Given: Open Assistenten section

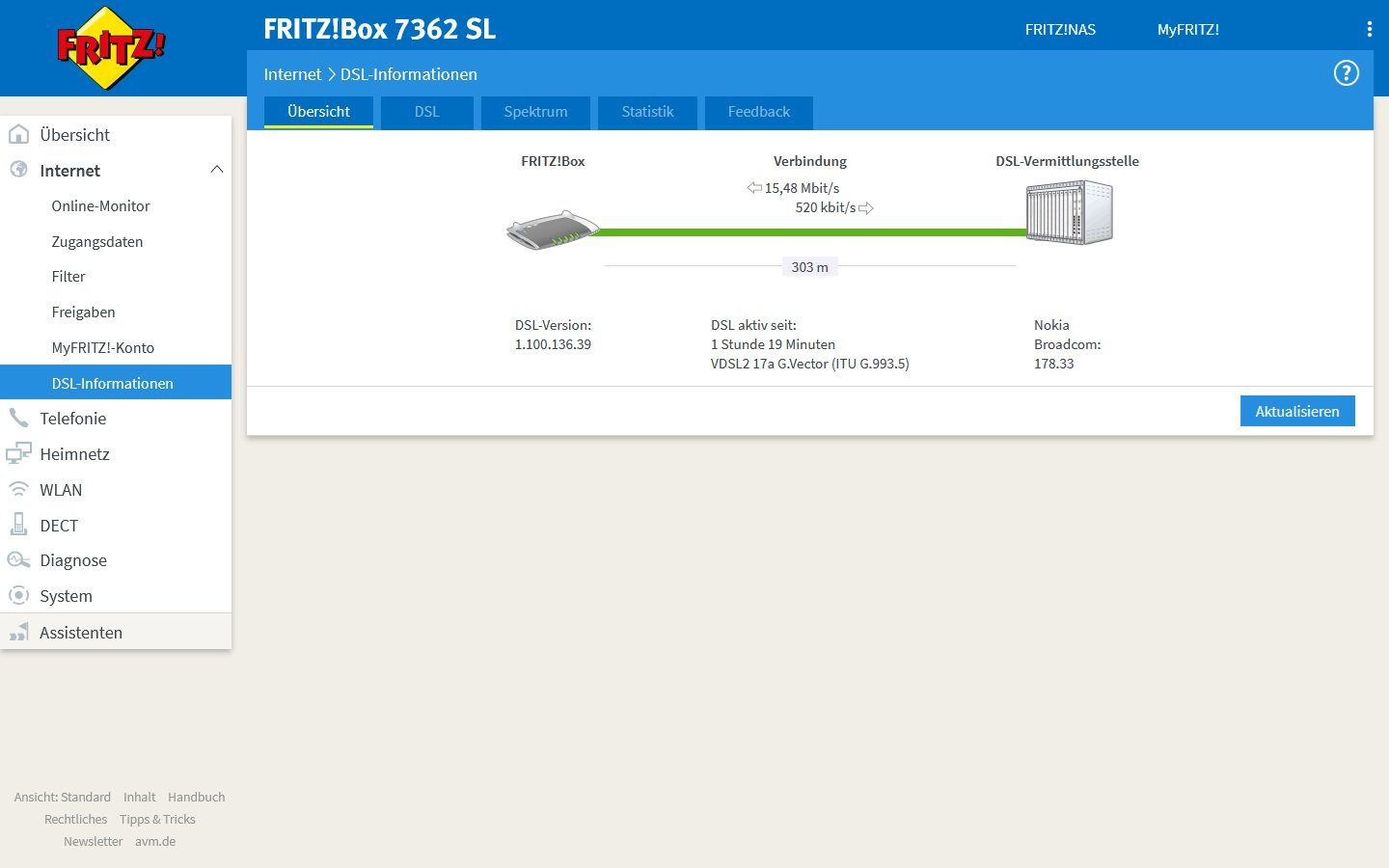Looking at the screenshot, I should click(116, 632).
